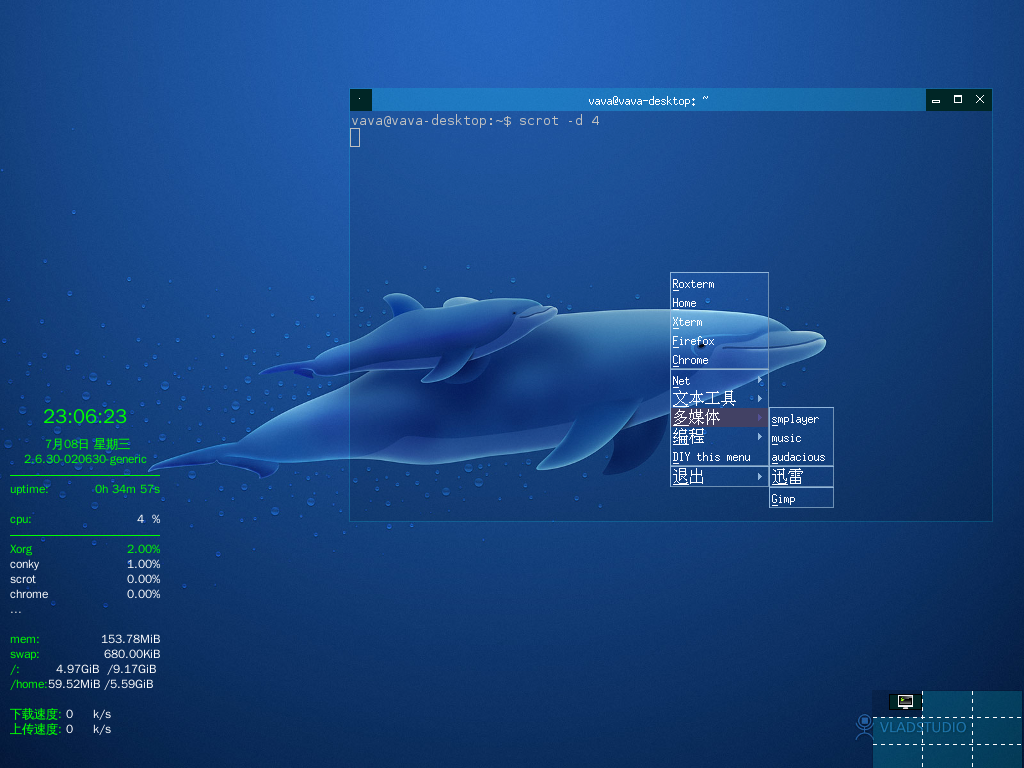The image size is (1024, 768).
Task: Click the terminal title vava@vava-desktop: ~
Action: (648, 101)
